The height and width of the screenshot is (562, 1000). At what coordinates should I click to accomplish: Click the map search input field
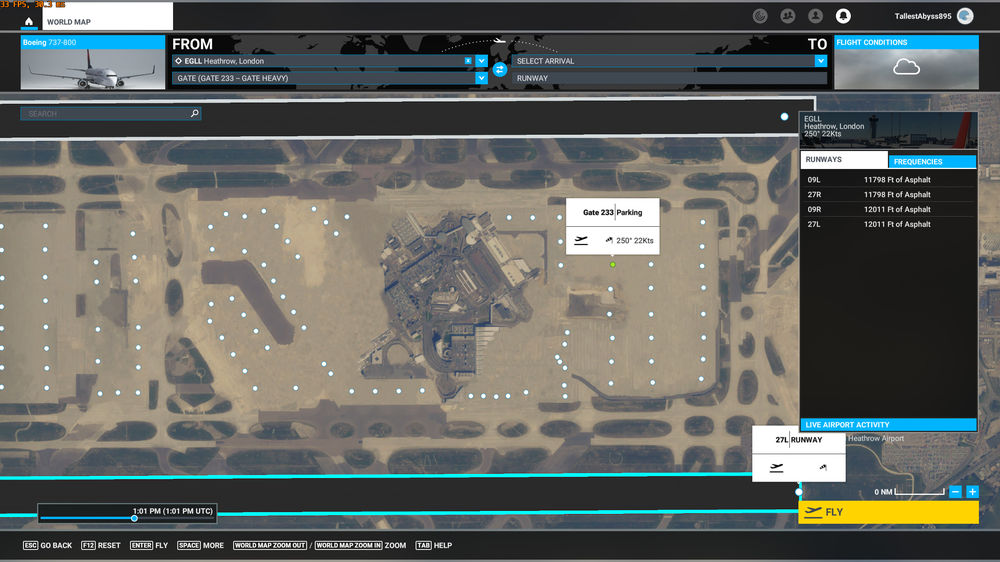click(x=105, y=114)
